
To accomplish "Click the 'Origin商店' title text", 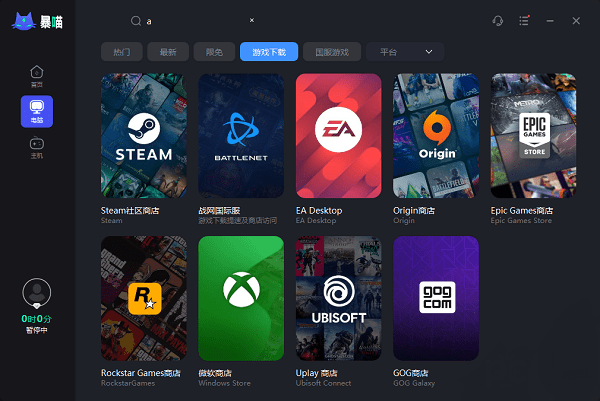I will tap(414, 210).
